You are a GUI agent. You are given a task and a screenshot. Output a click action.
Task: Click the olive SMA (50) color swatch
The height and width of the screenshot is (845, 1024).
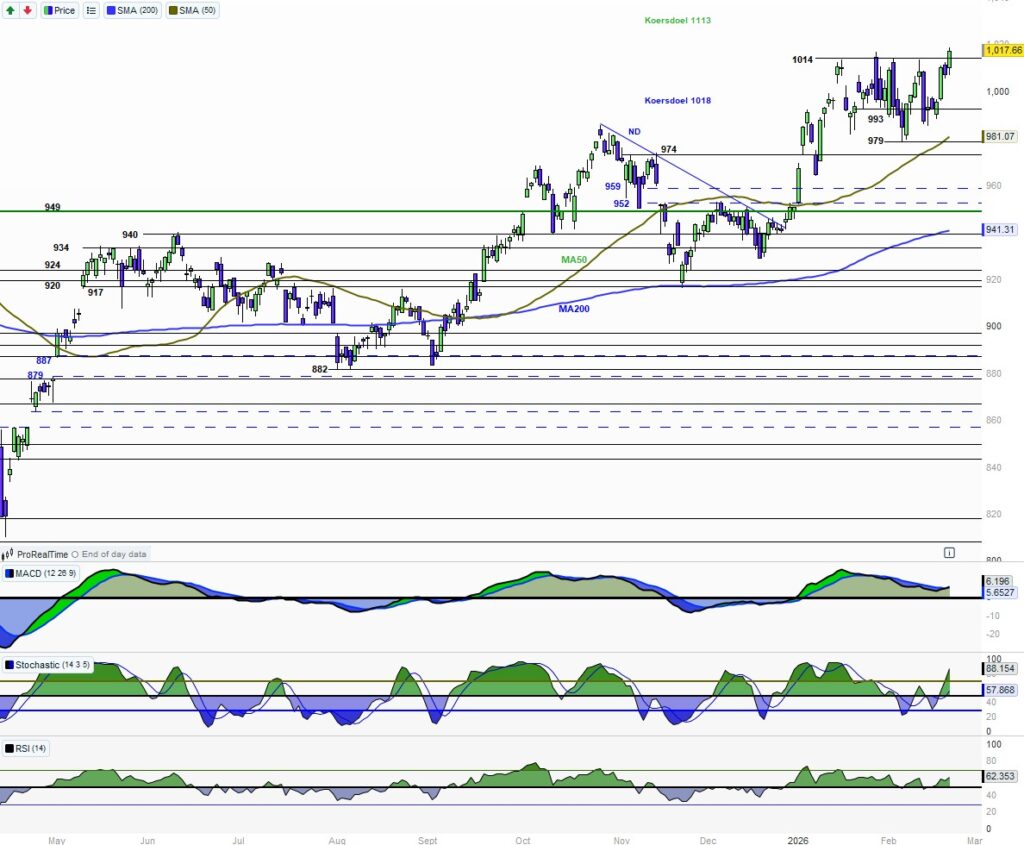click(x=172, y=10)
